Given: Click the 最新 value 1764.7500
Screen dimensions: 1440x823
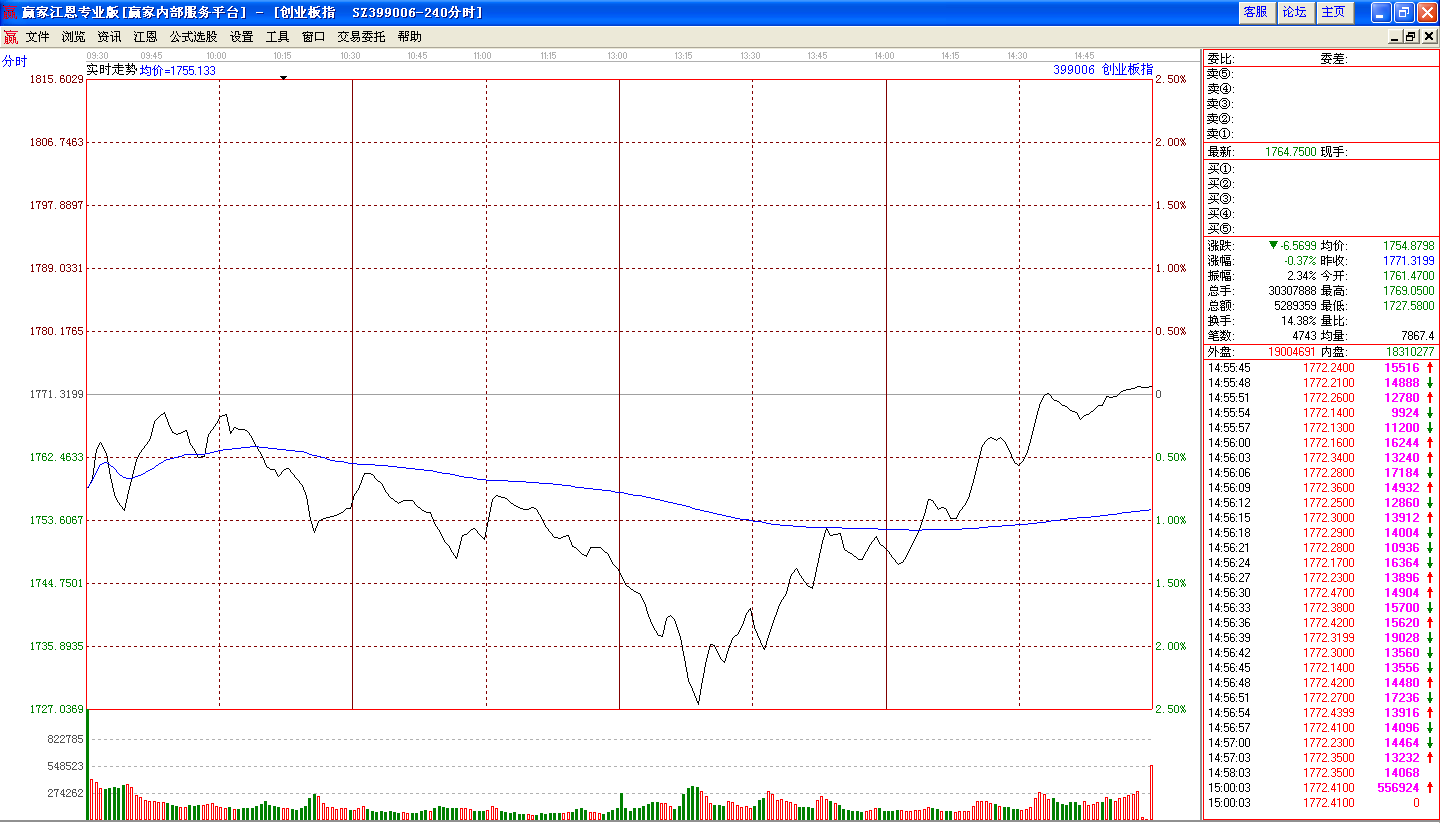Looking at the screenshot, I should 1290,152.
